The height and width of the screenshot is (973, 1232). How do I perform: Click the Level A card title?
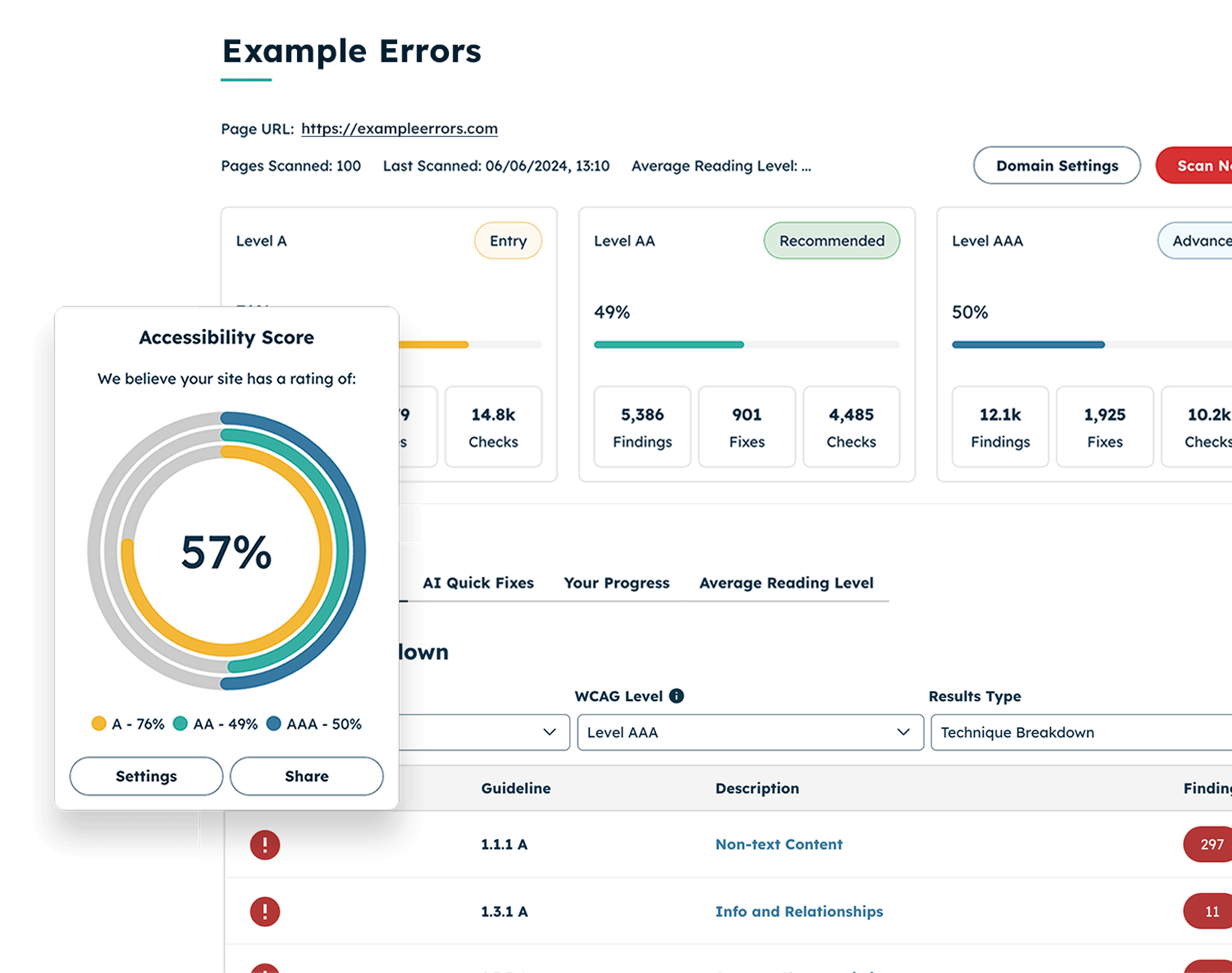click(x=261, y=241)
